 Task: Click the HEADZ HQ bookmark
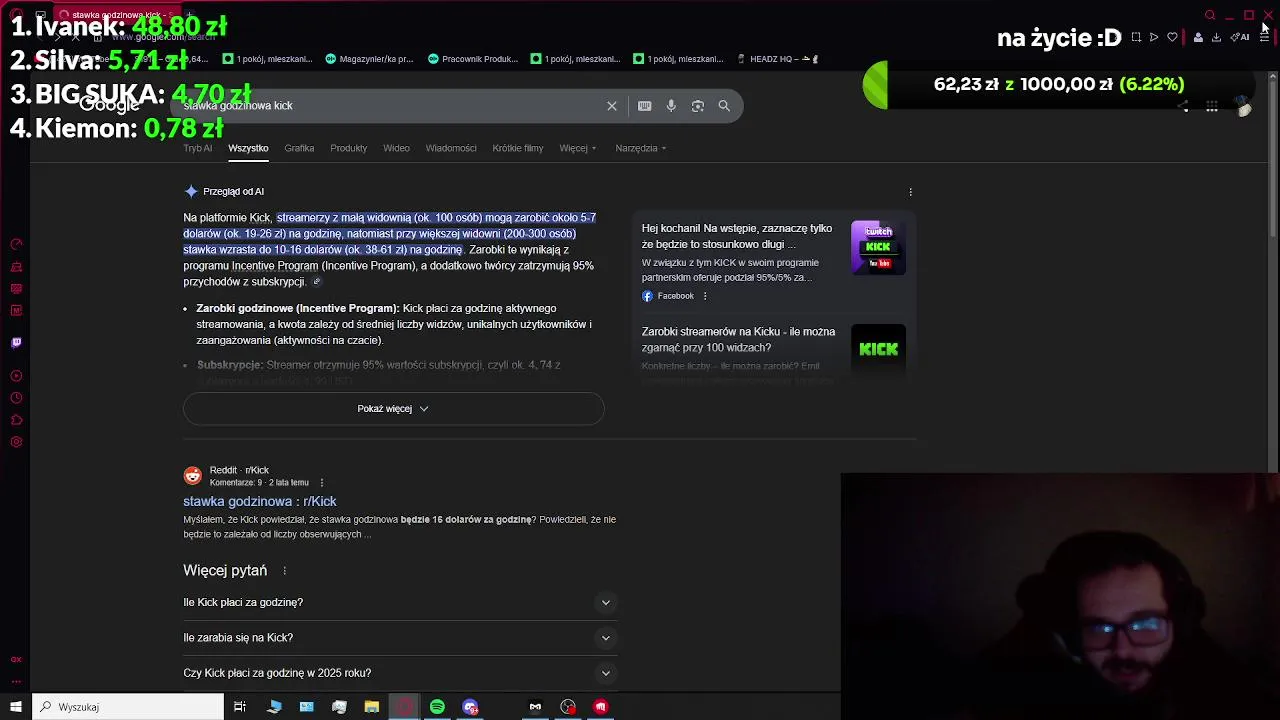[x=778, y=59]
